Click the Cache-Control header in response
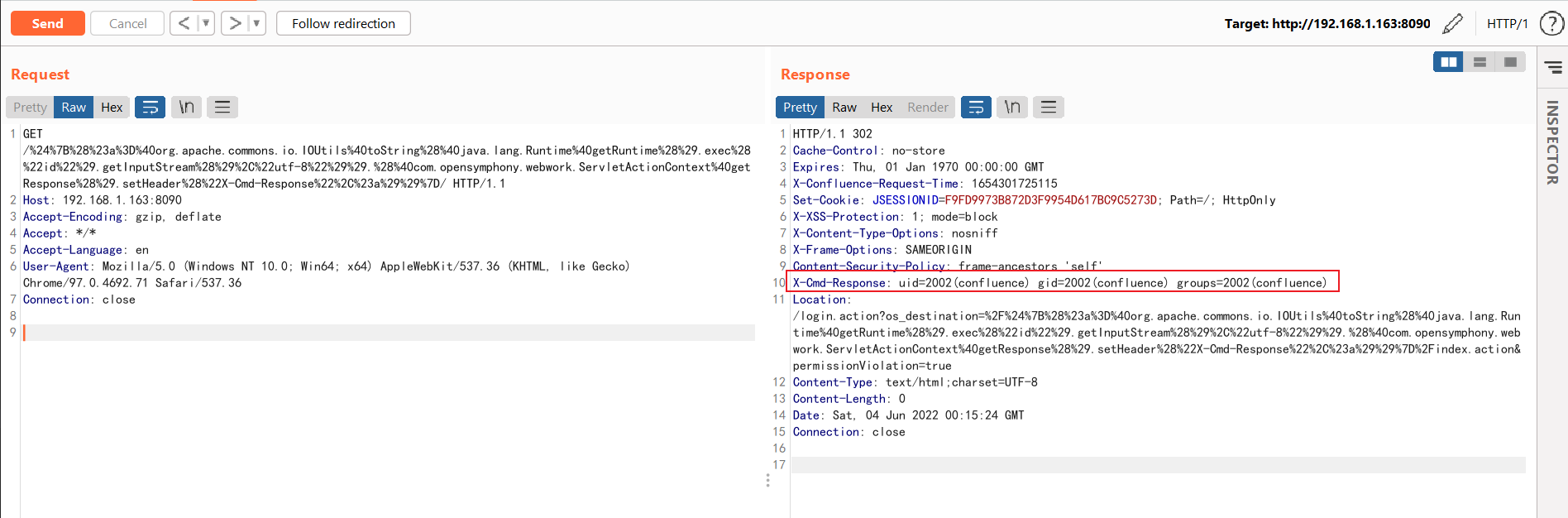 (868, 151)
